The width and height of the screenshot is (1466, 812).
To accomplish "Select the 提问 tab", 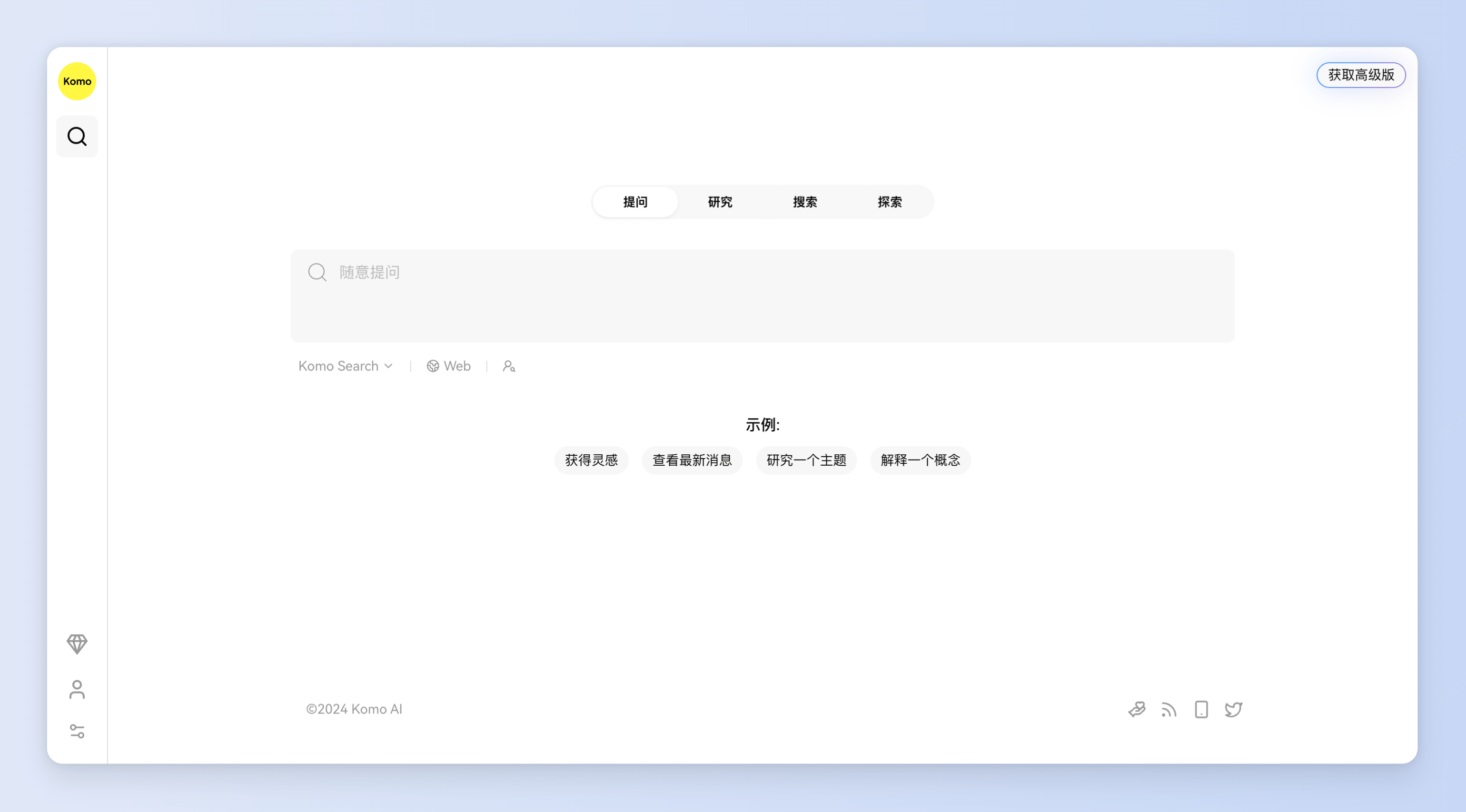I will coord(635,202).
